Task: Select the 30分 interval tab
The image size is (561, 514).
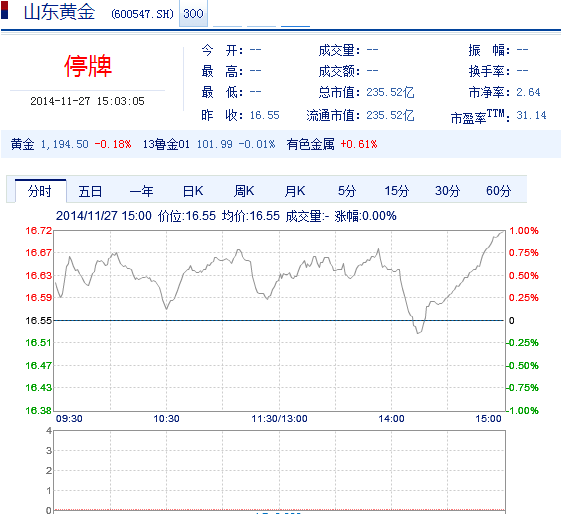Action: [x=448, y=191]
